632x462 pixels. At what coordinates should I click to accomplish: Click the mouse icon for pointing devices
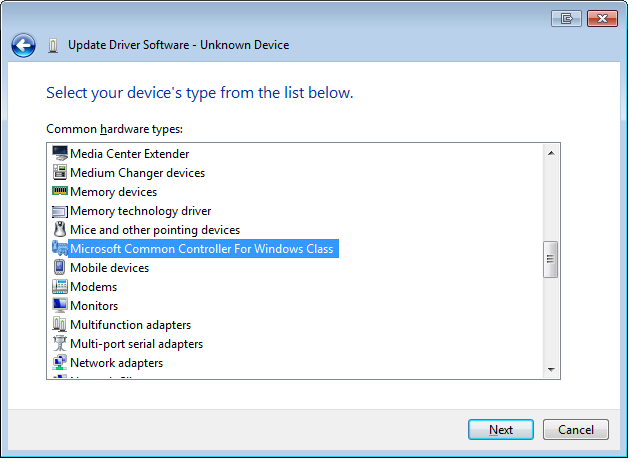(60, 230)
